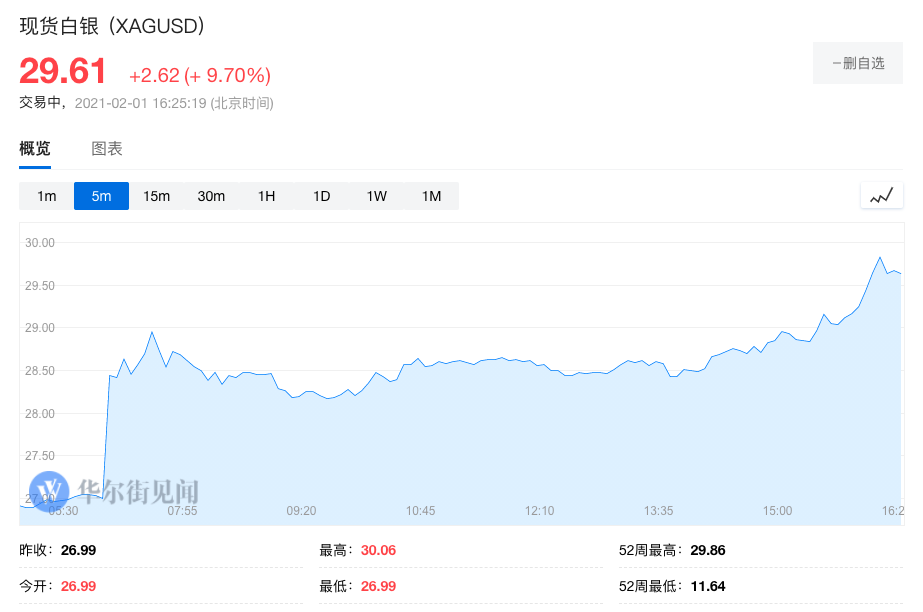Remove from watchlist via 删自选 button
Screen dimensions: 923x612
tap(858, 63)
